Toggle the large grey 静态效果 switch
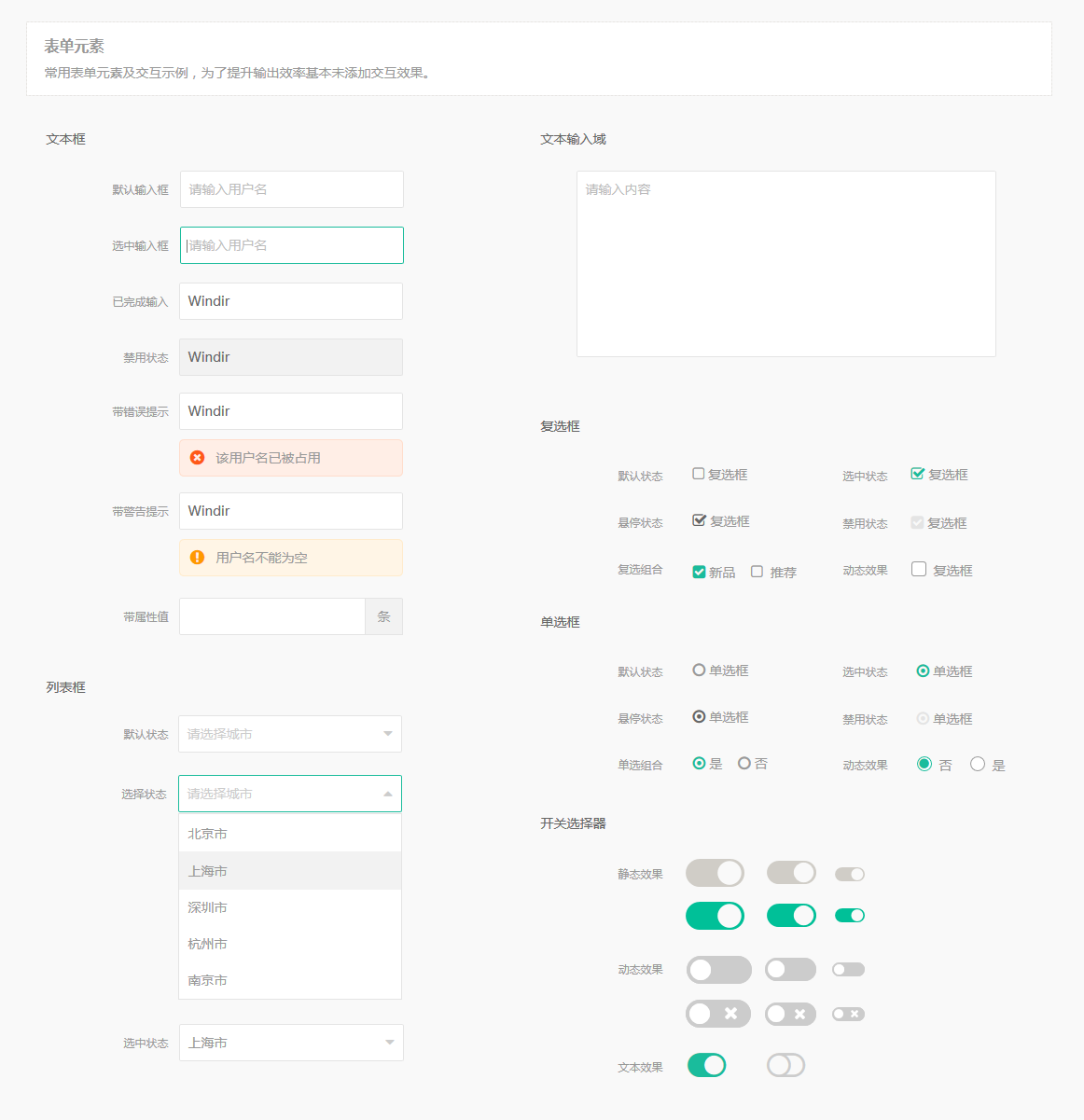The height and width of the screenshot is (1120, 1084). [716, 873]
